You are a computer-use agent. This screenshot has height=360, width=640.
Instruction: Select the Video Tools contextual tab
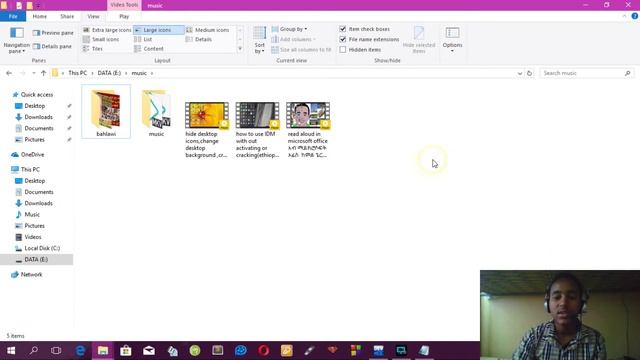(x=124, y=5)
